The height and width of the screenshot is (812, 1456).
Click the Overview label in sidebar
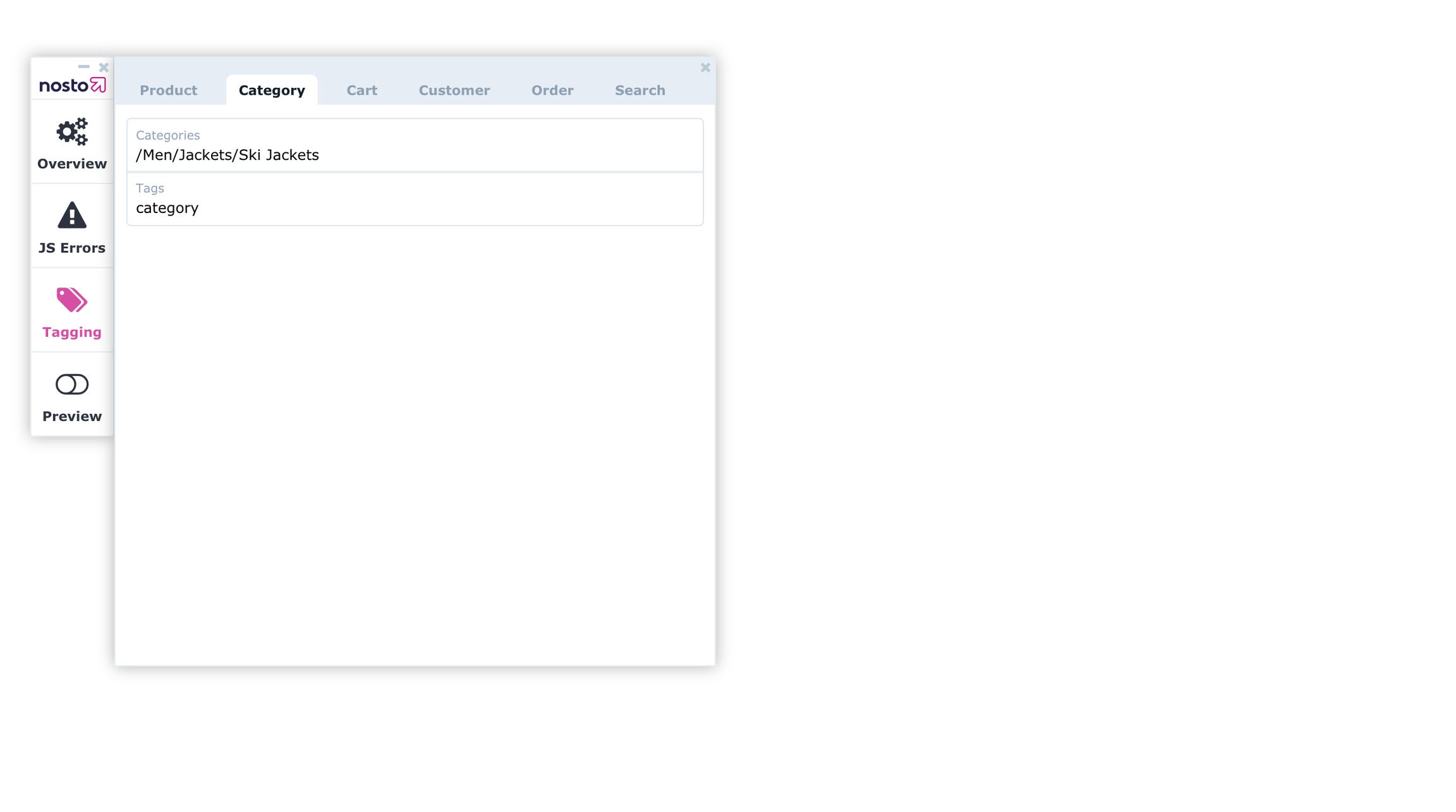72,164
